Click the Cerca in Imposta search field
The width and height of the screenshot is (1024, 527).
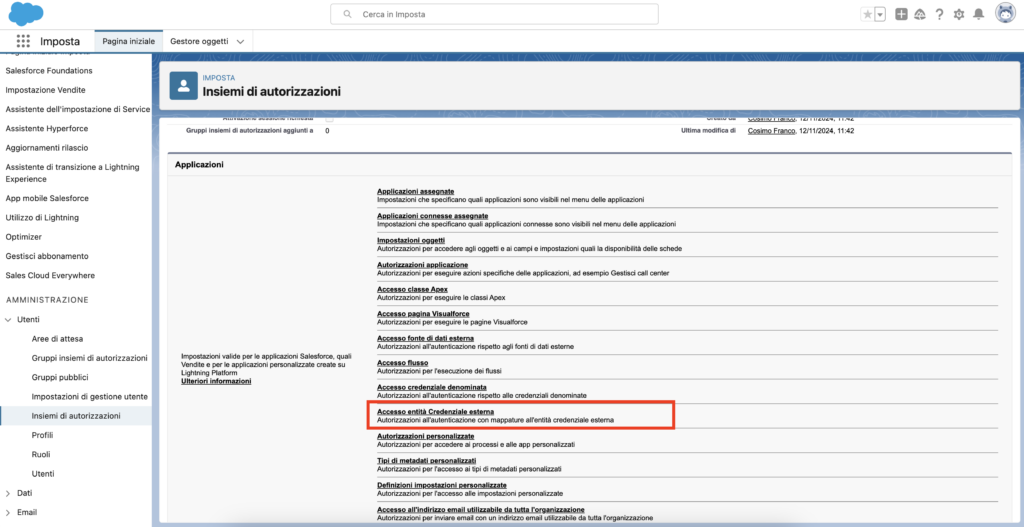(x=495, y=14)
